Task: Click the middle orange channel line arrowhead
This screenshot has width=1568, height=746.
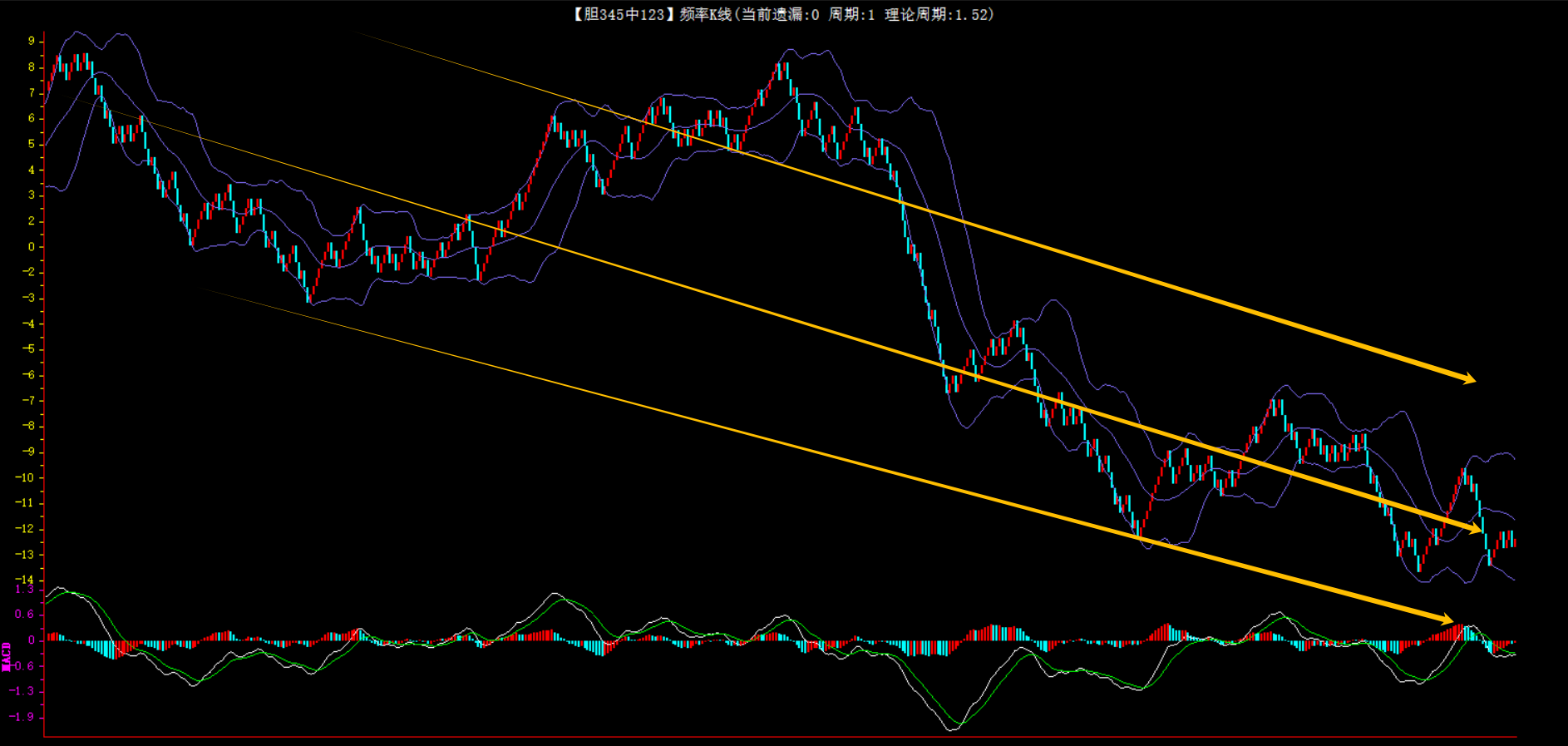Action: 1477,529
